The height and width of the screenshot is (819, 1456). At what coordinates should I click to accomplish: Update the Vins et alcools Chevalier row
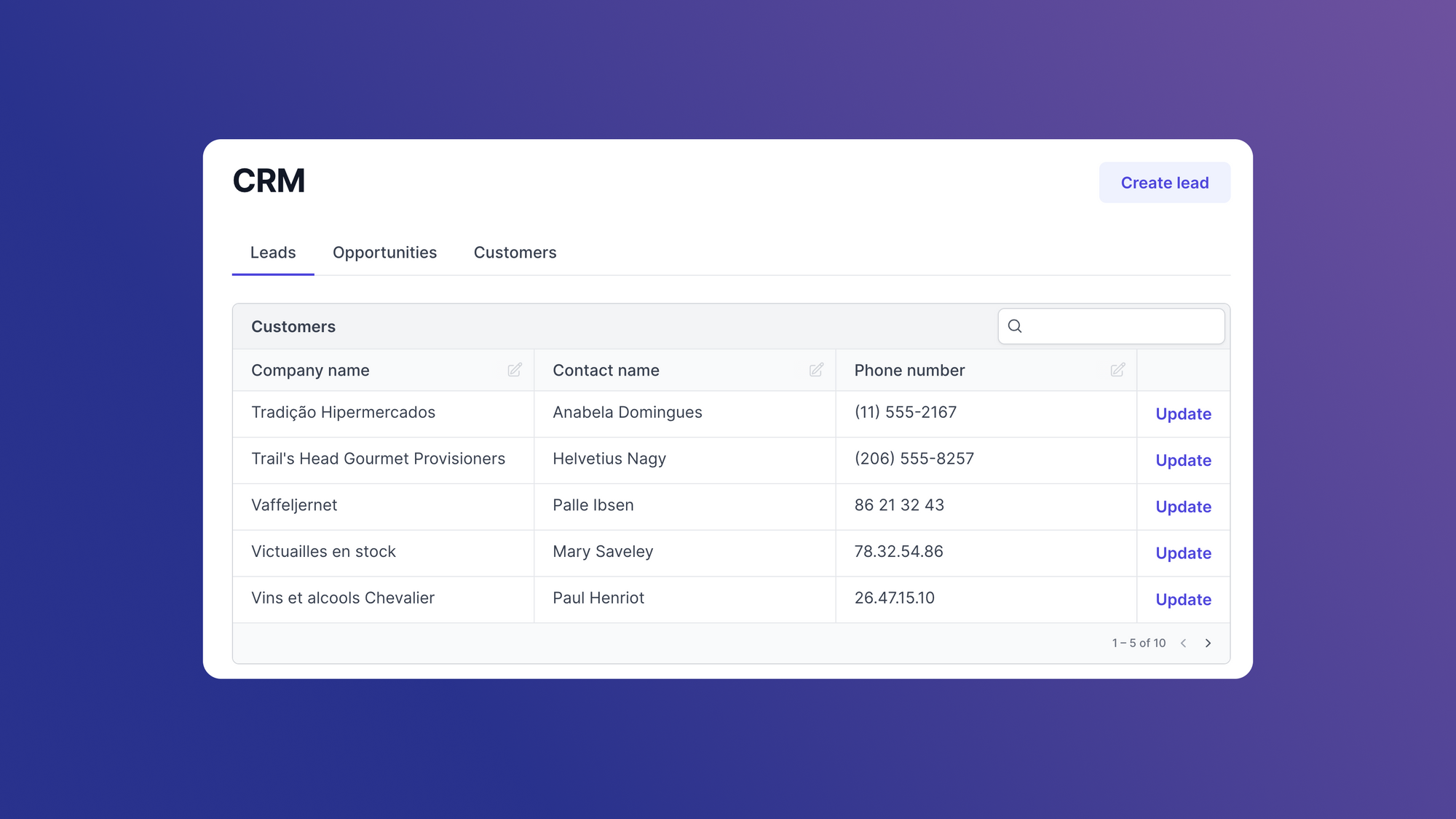point(1183,601)
